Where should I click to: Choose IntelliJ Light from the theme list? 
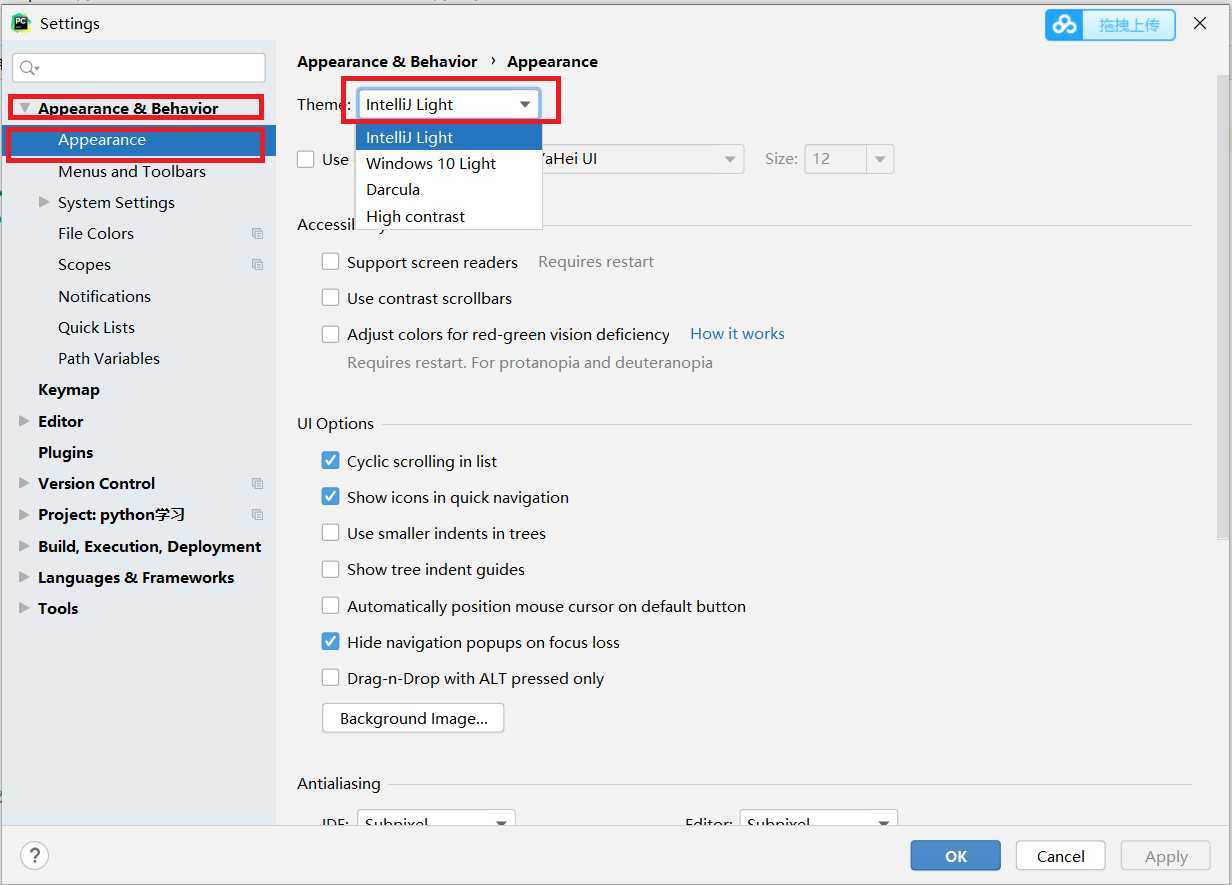449,137
